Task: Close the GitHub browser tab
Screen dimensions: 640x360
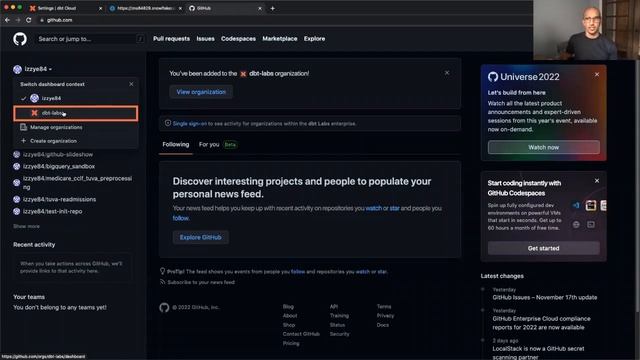Action: [x=260, y=8]
